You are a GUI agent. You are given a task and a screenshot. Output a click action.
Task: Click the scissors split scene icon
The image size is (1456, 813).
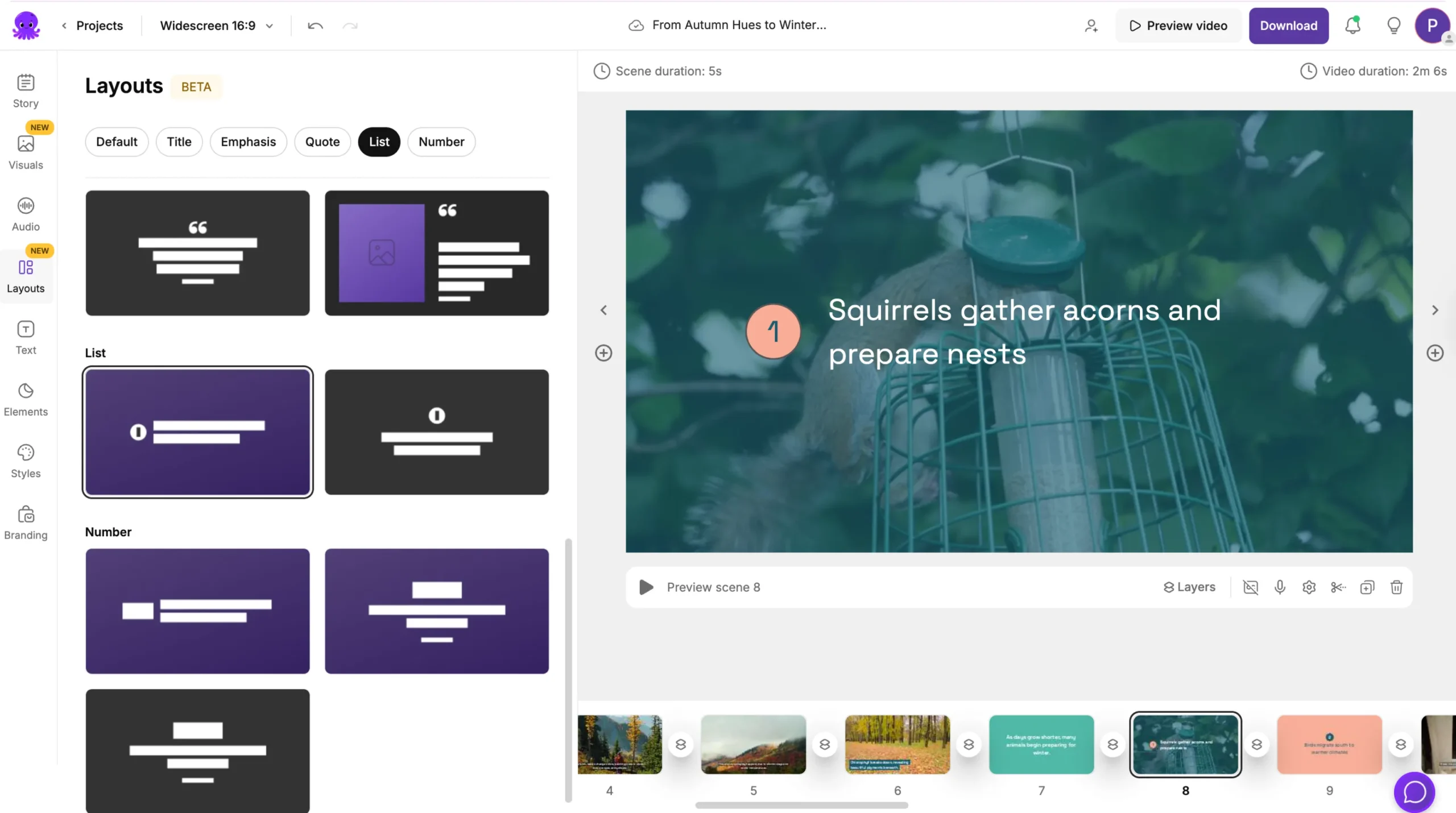1338,587
